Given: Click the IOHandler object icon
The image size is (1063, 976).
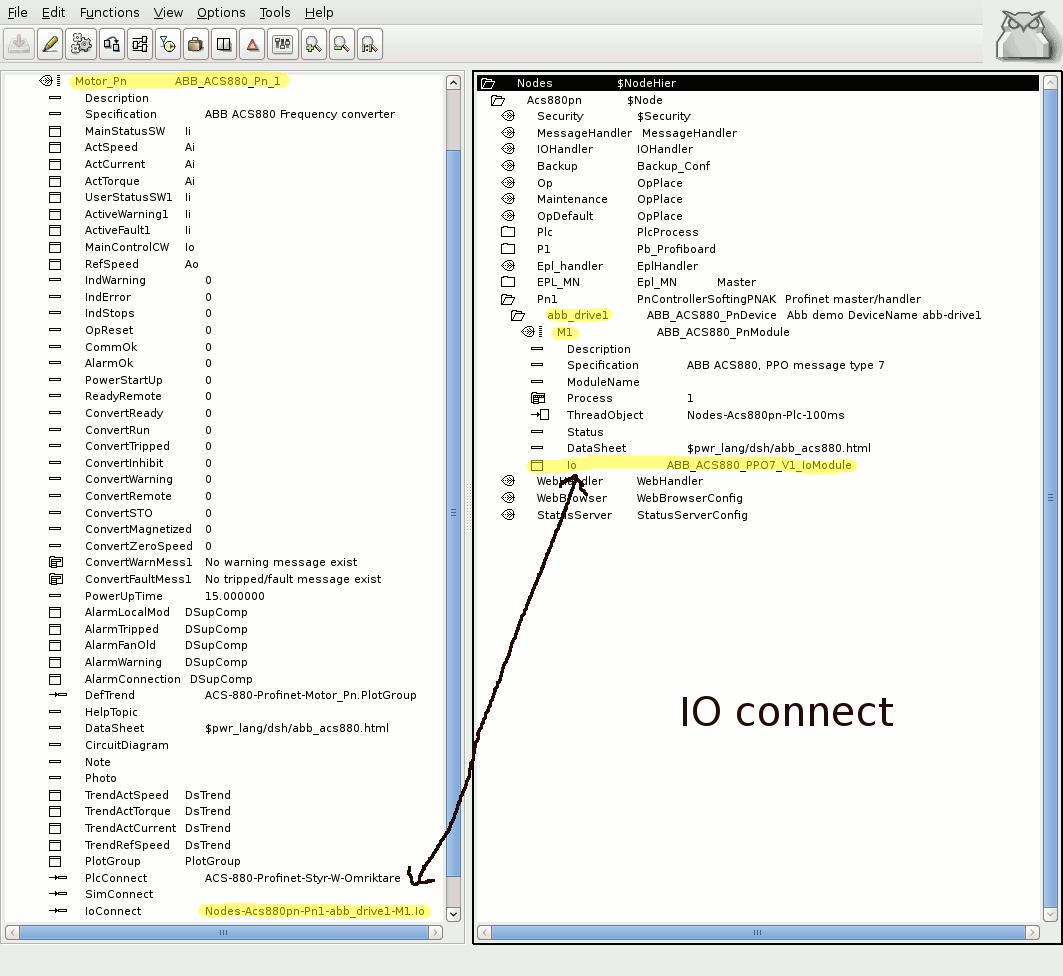Looking at the screenshot, I should tap(508, 149).
